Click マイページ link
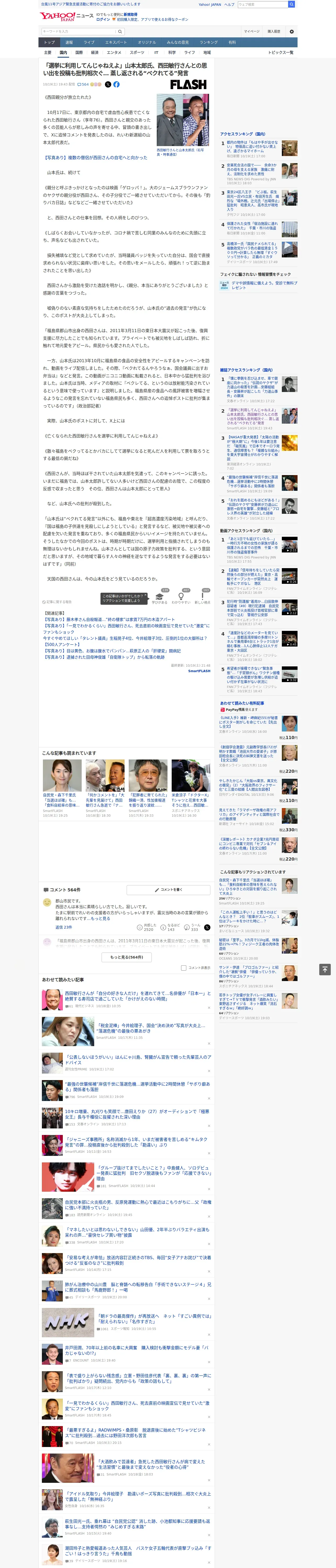336x1568 pixels. point(252,32)
